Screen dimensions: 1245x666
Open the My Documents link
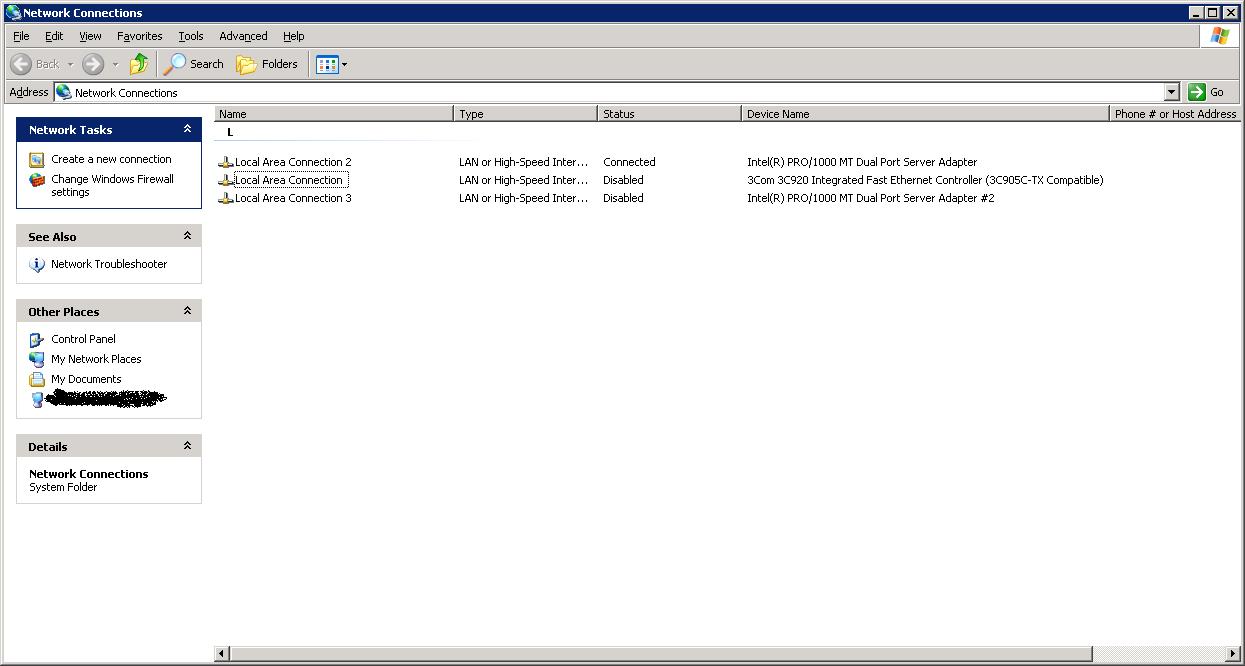(86, 379)
